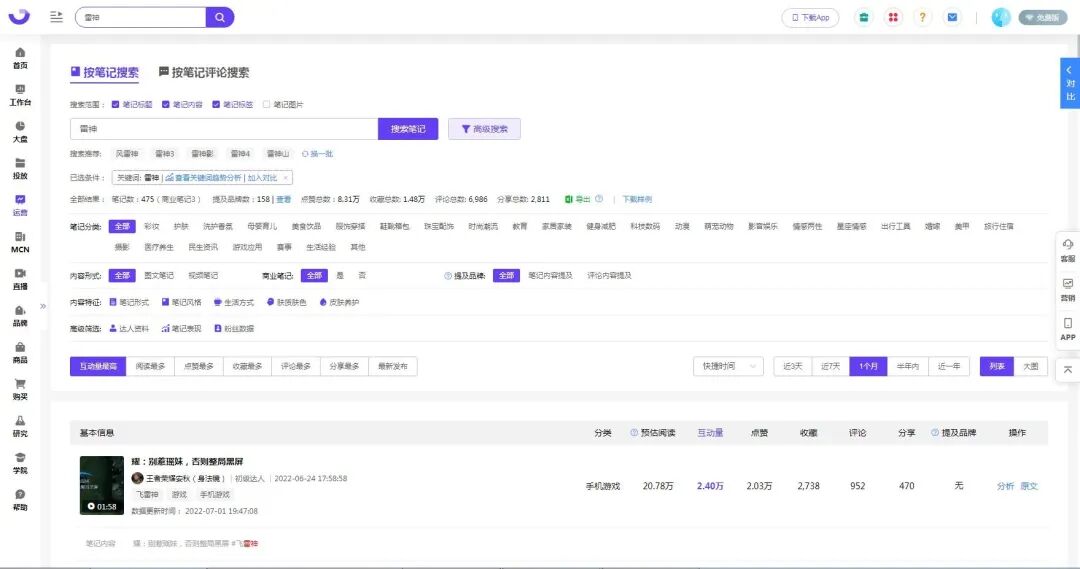The image size is (1080, 569).
Task: Expand the 达人资料 advanced filter
Action: 129,329
